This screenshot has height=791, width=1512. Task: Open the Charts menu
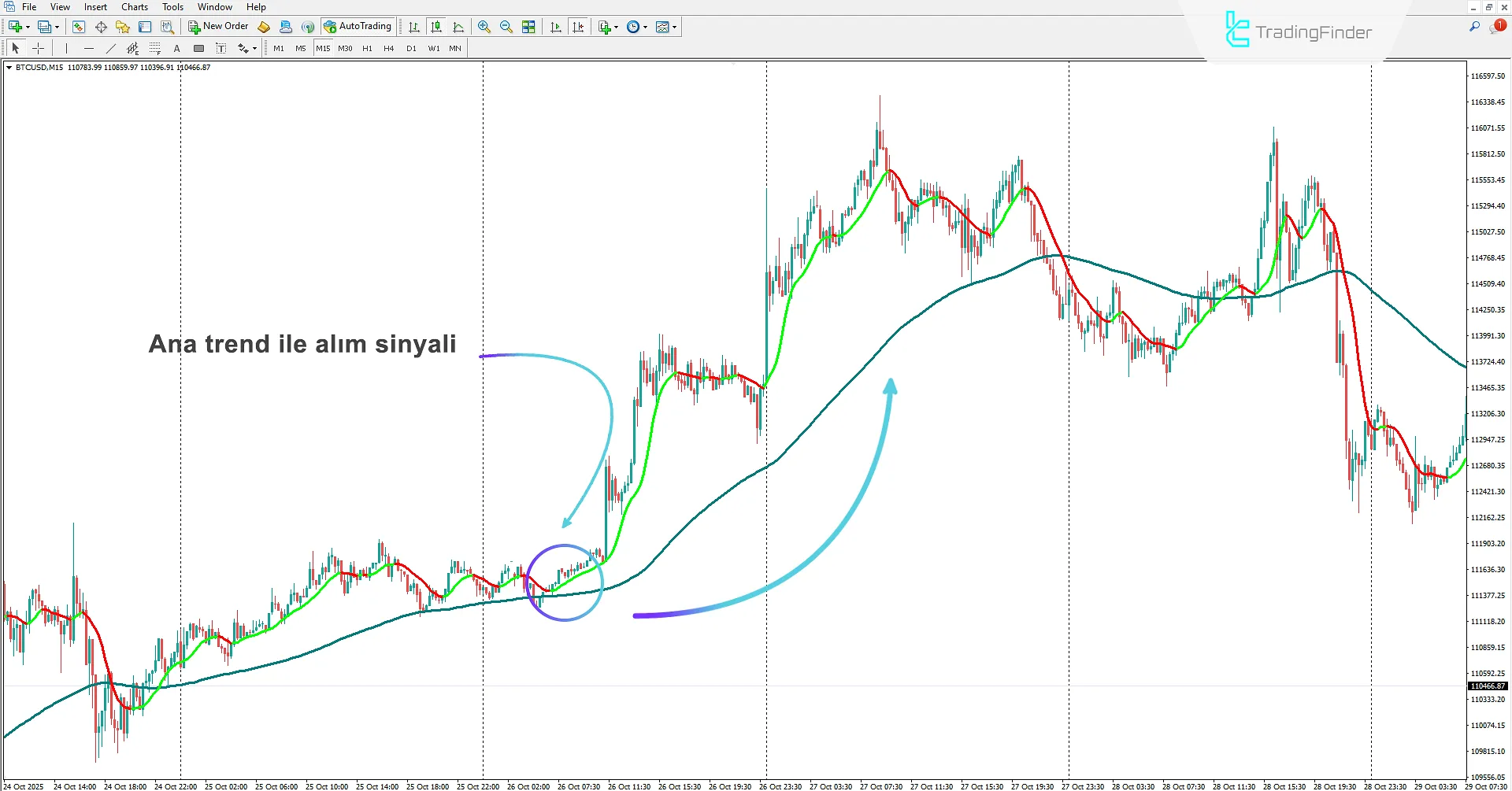tap(134, 6)
